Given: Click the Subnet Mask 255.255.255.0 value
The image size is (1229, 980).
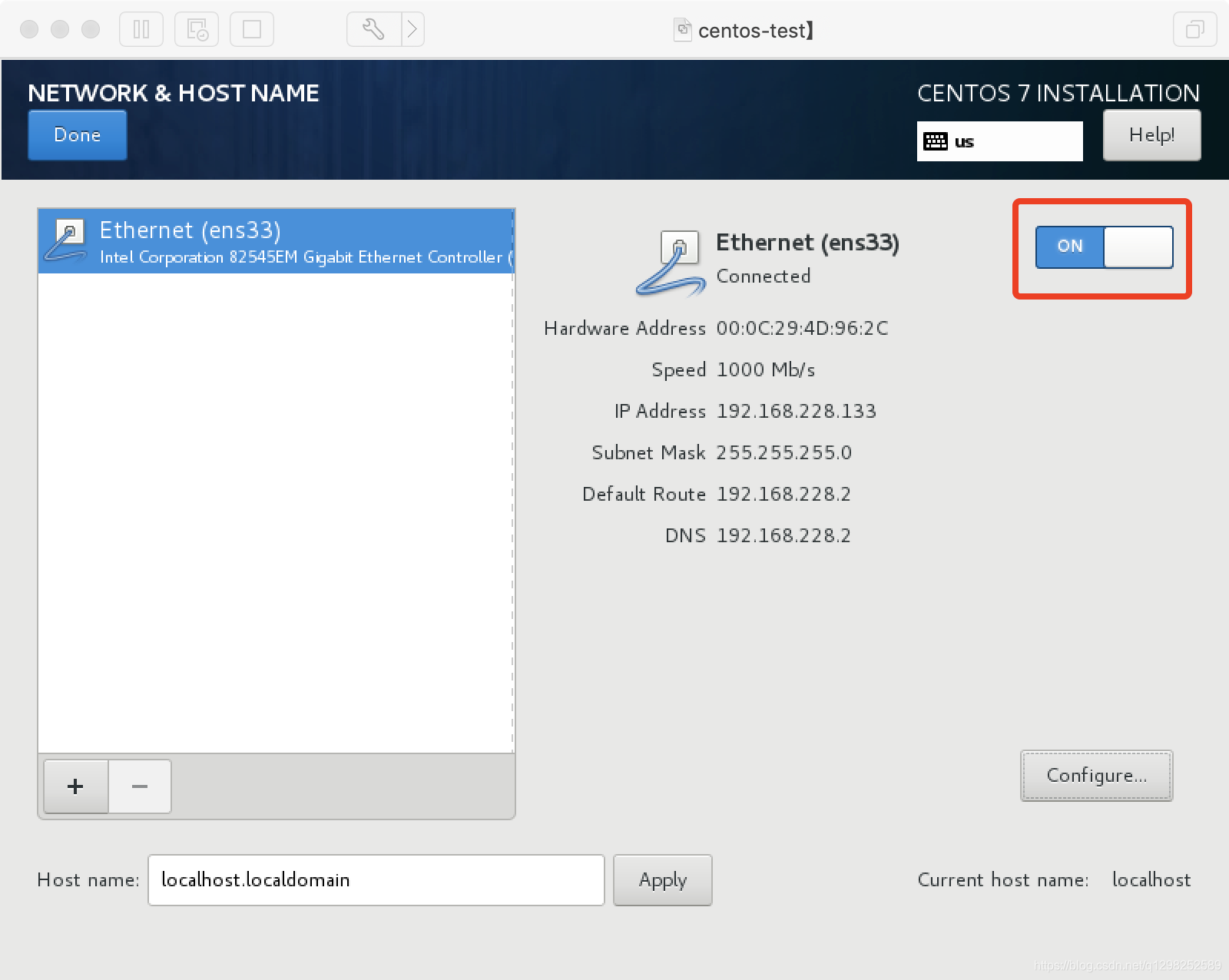Looking at the screenshot, I should coord(783,452).
